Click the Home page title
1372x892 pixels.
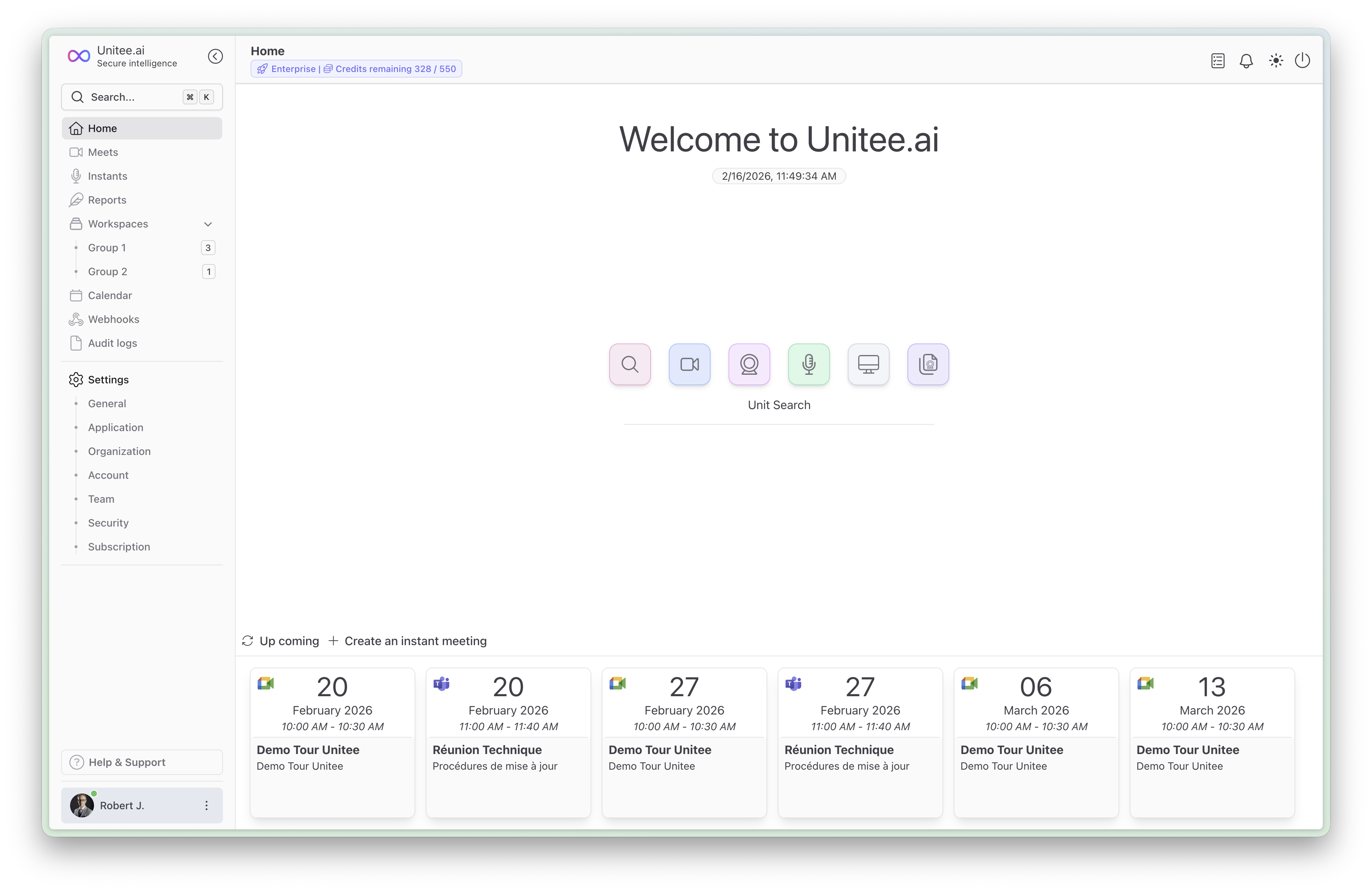(x=267, y=51)
